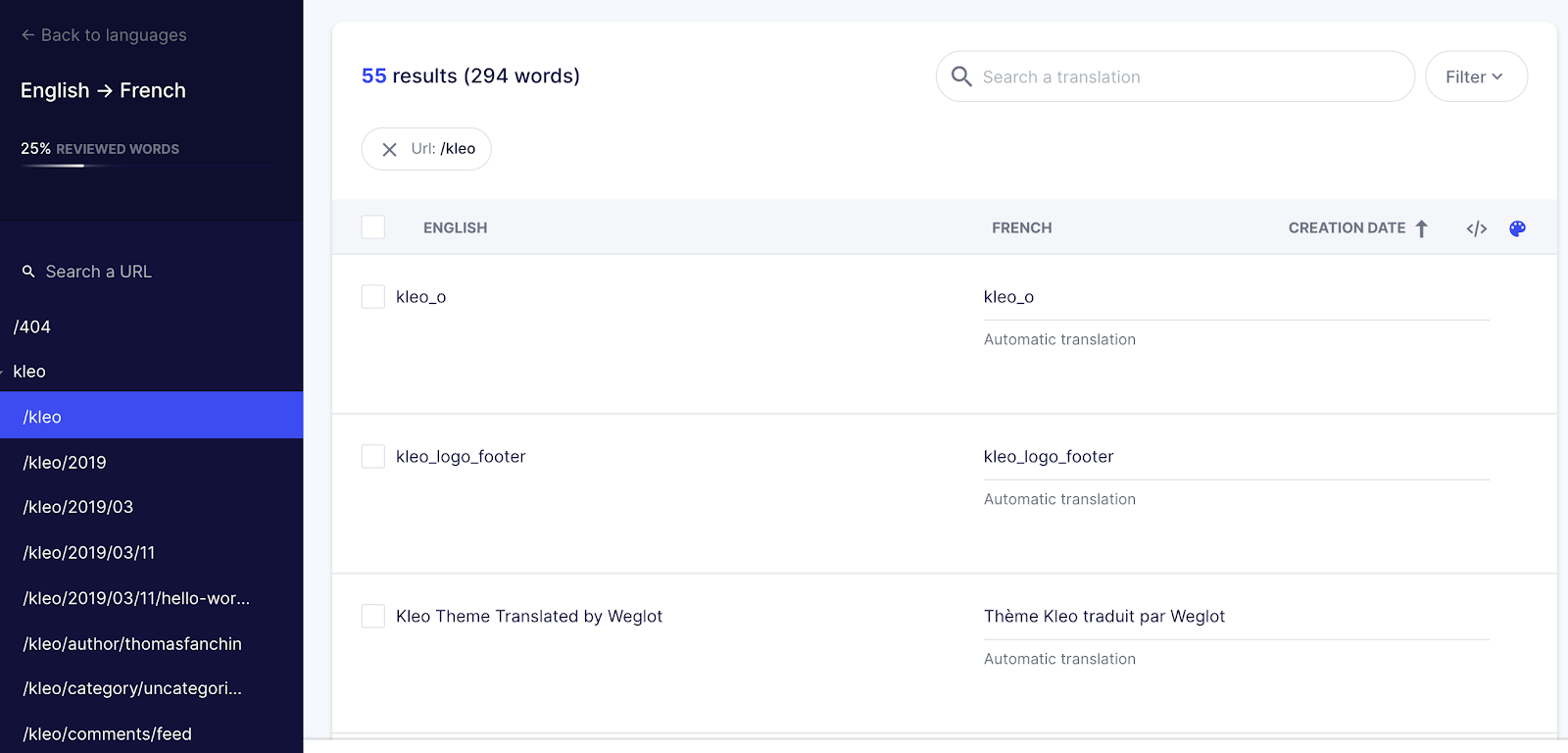Open the /kleo/2019/03 URL entry
Viewport: 1568px width, 753px height.
78,507
